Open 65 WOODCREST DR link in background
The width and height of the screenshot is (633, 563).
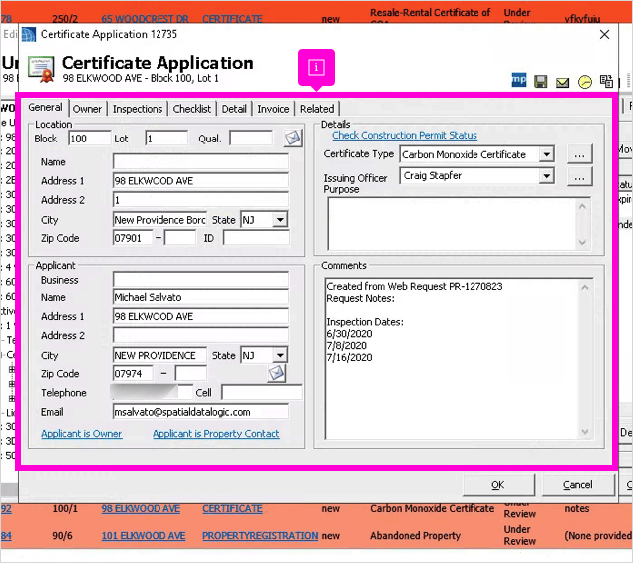click(145, 19)
